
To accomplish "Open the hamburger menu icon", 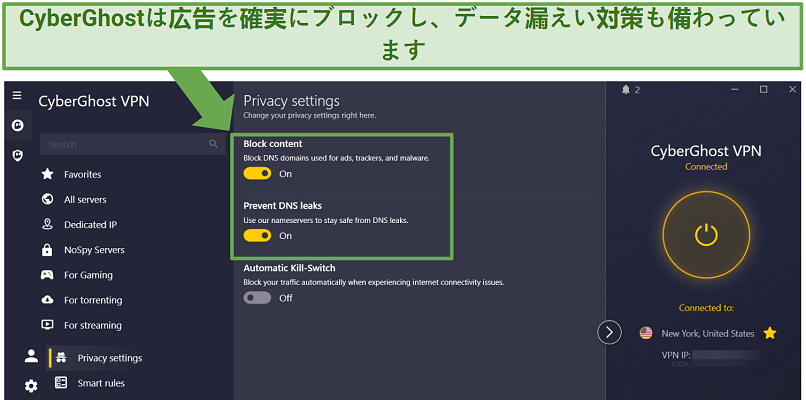I will tap(17, 95).
